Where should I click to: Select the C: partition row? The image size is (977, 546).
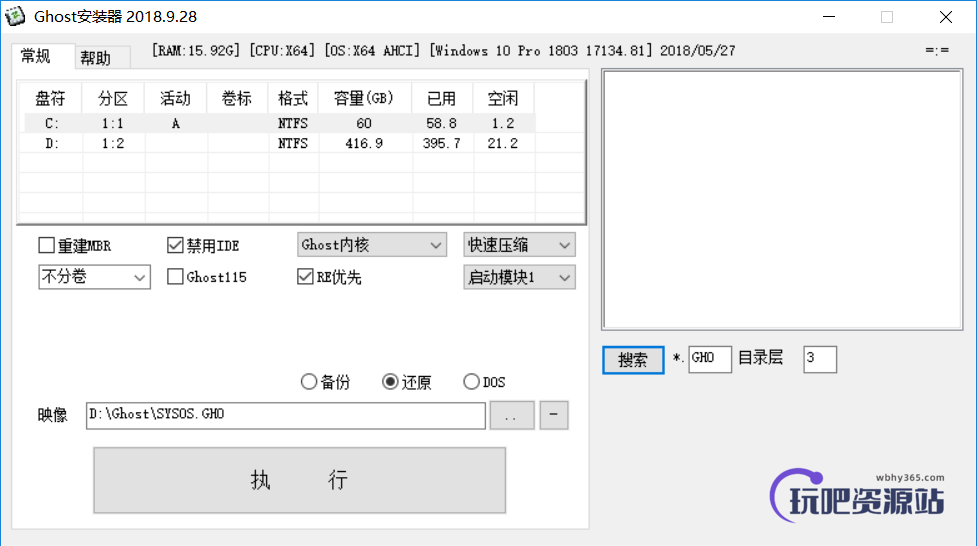pyautogui.click(x=279, y=123)
